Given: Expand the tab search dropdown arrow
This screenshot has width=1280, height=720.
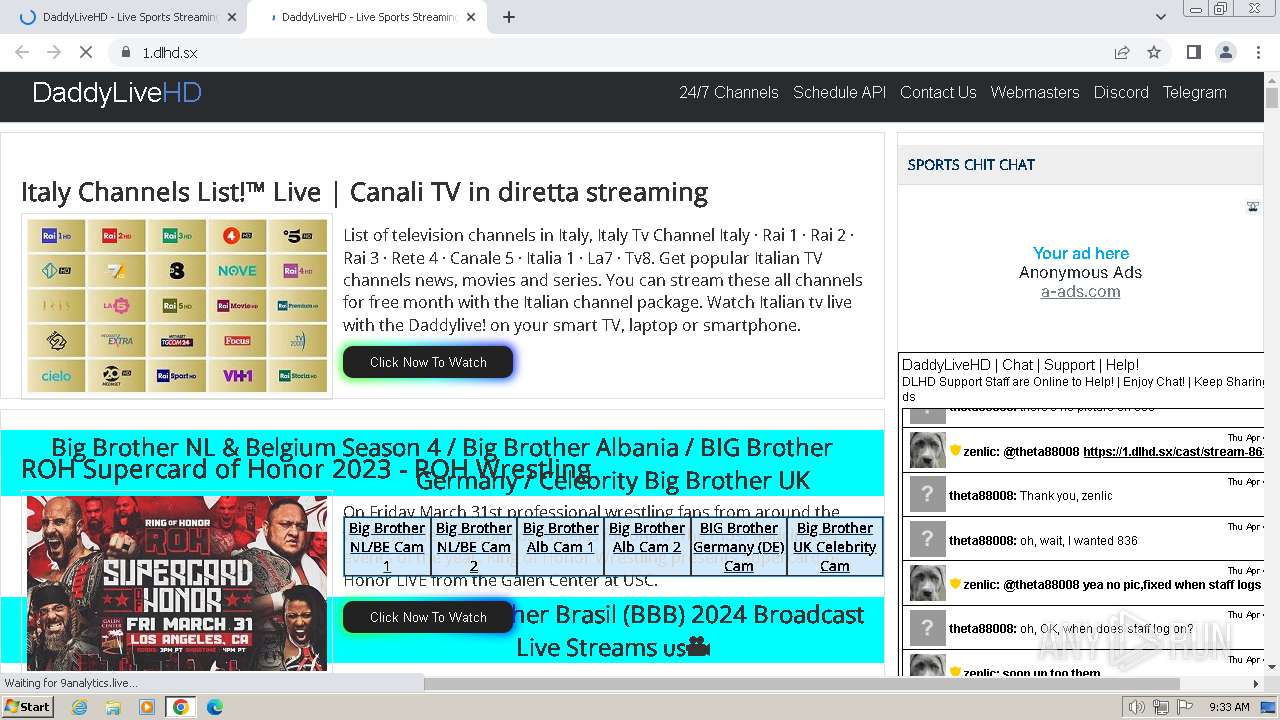Looking at the screenshot, I should [1160, 17].
